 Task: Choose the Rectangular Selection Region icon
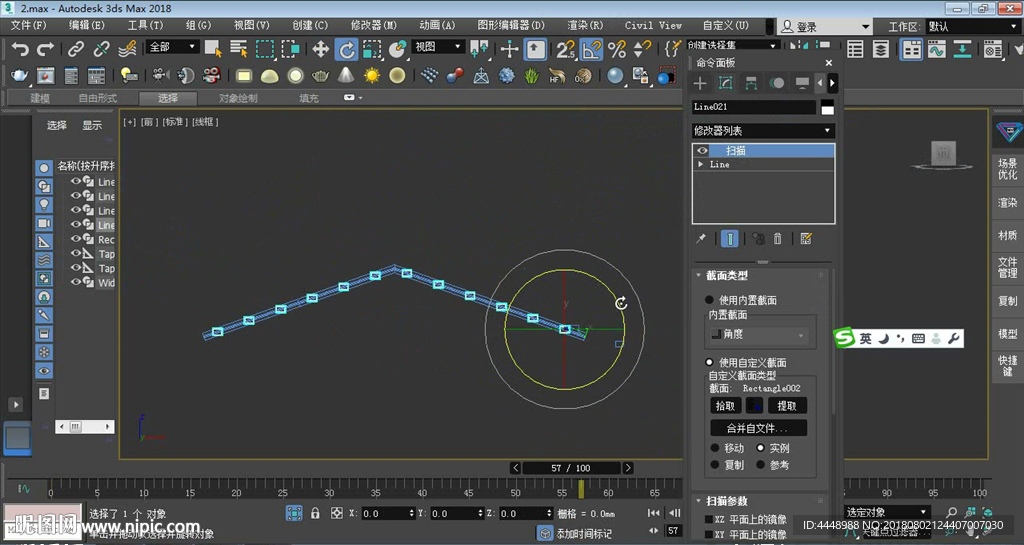click(264, 49)
